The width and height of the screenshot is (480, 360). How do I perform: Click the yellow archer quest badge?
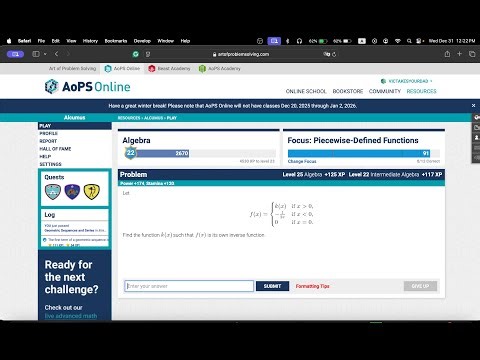pyautogui.click(x=91, y=192)
